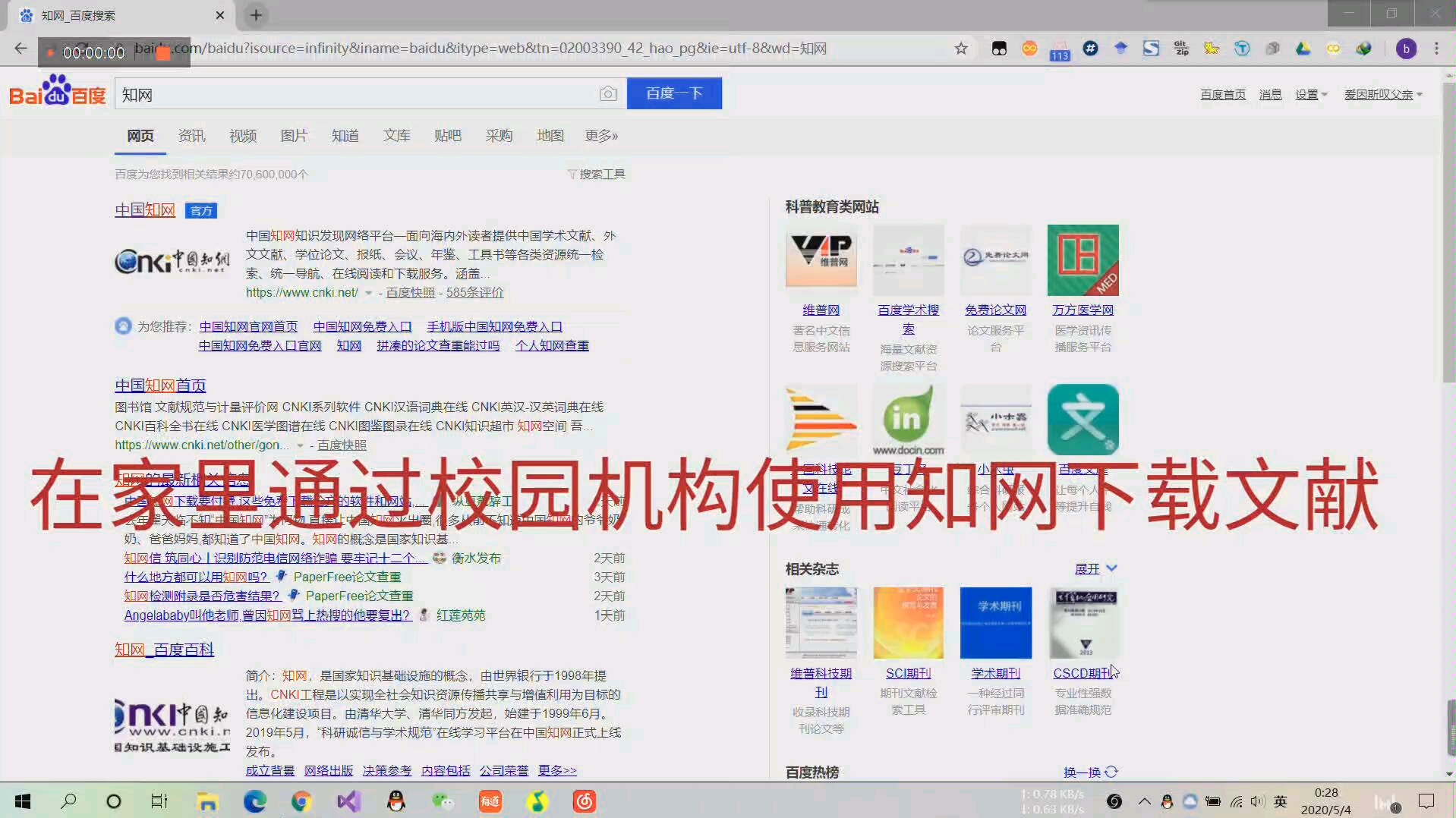Open 设置 dropdown menu
Screen dimensions: 1456x818
pyautogui.click(x=1311, y=95)
